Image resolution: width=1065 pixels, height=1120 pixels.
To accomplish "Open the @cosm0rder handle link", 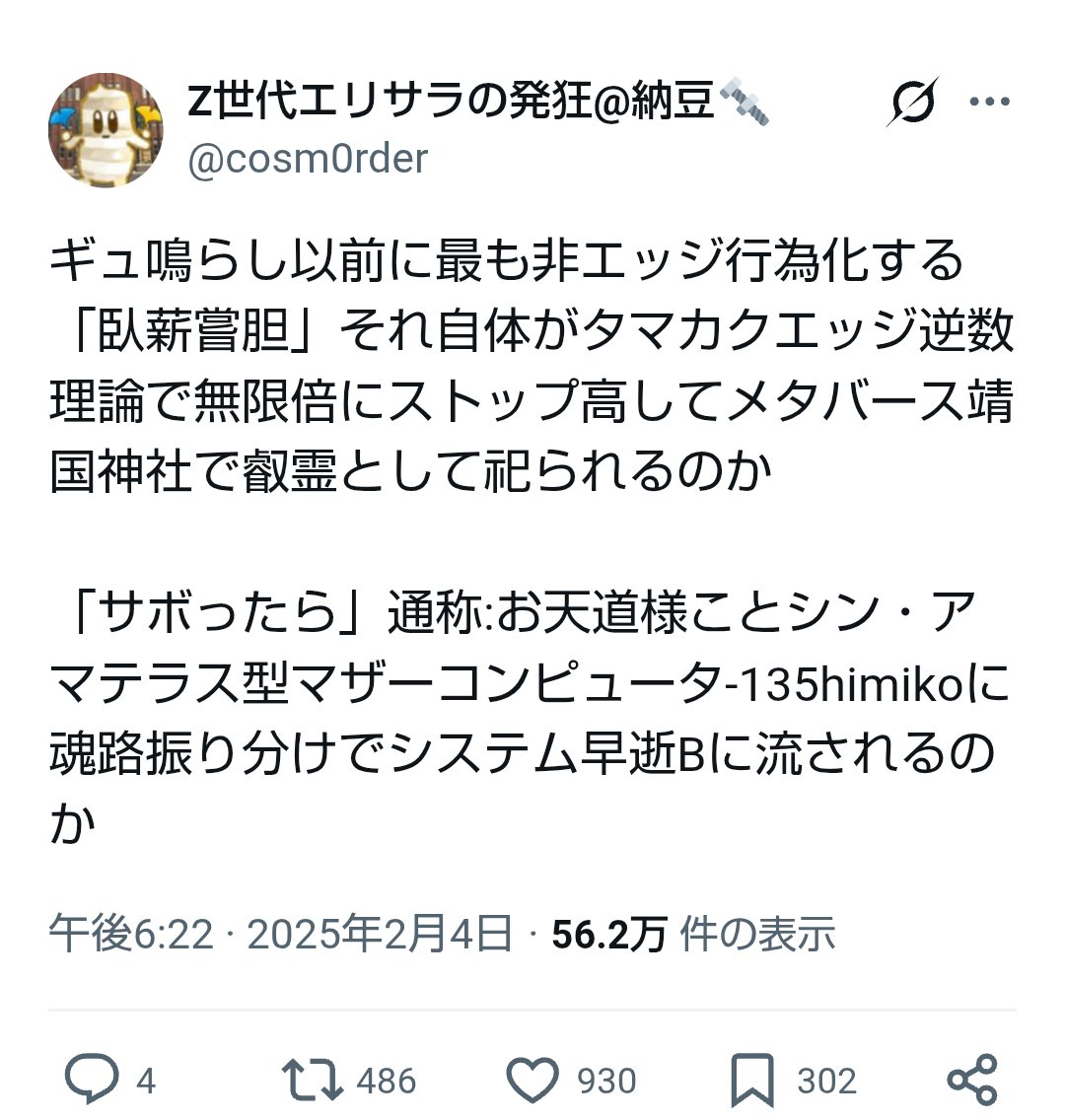I will (308, 159).
